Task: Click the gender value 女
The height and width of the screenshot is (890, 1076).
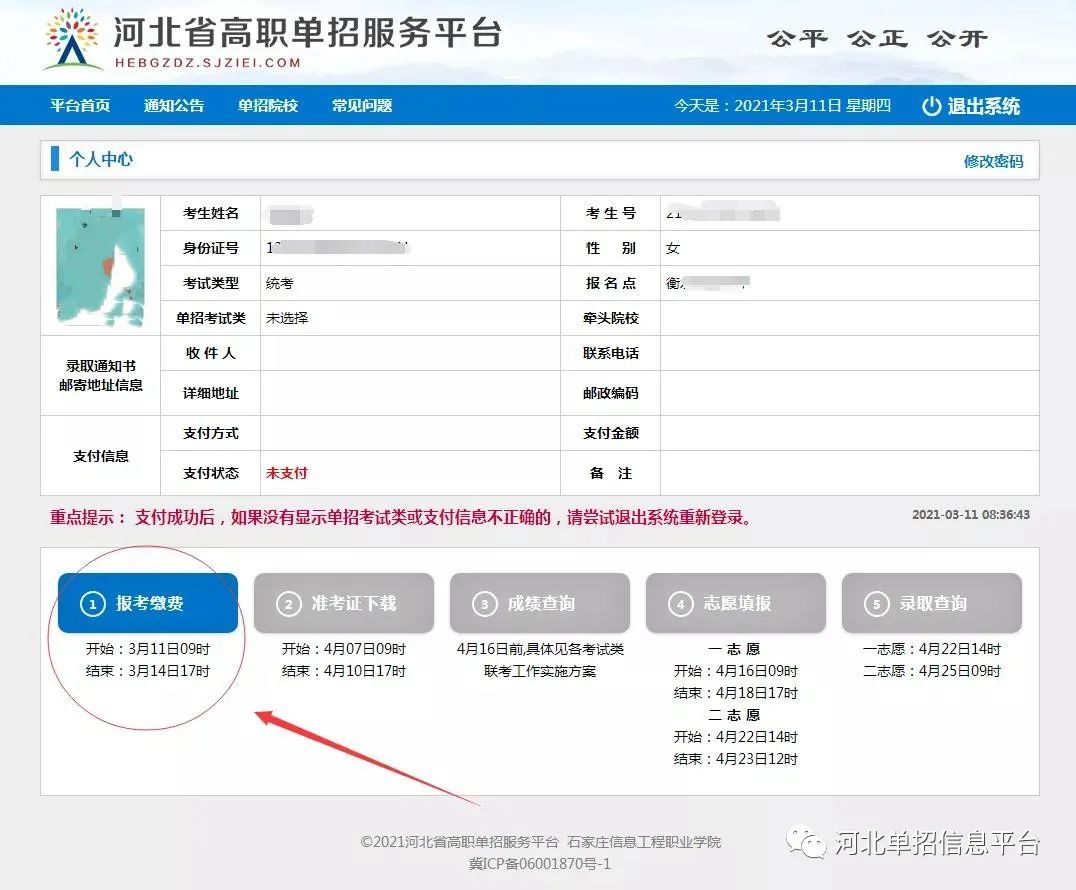Action: 672,248
